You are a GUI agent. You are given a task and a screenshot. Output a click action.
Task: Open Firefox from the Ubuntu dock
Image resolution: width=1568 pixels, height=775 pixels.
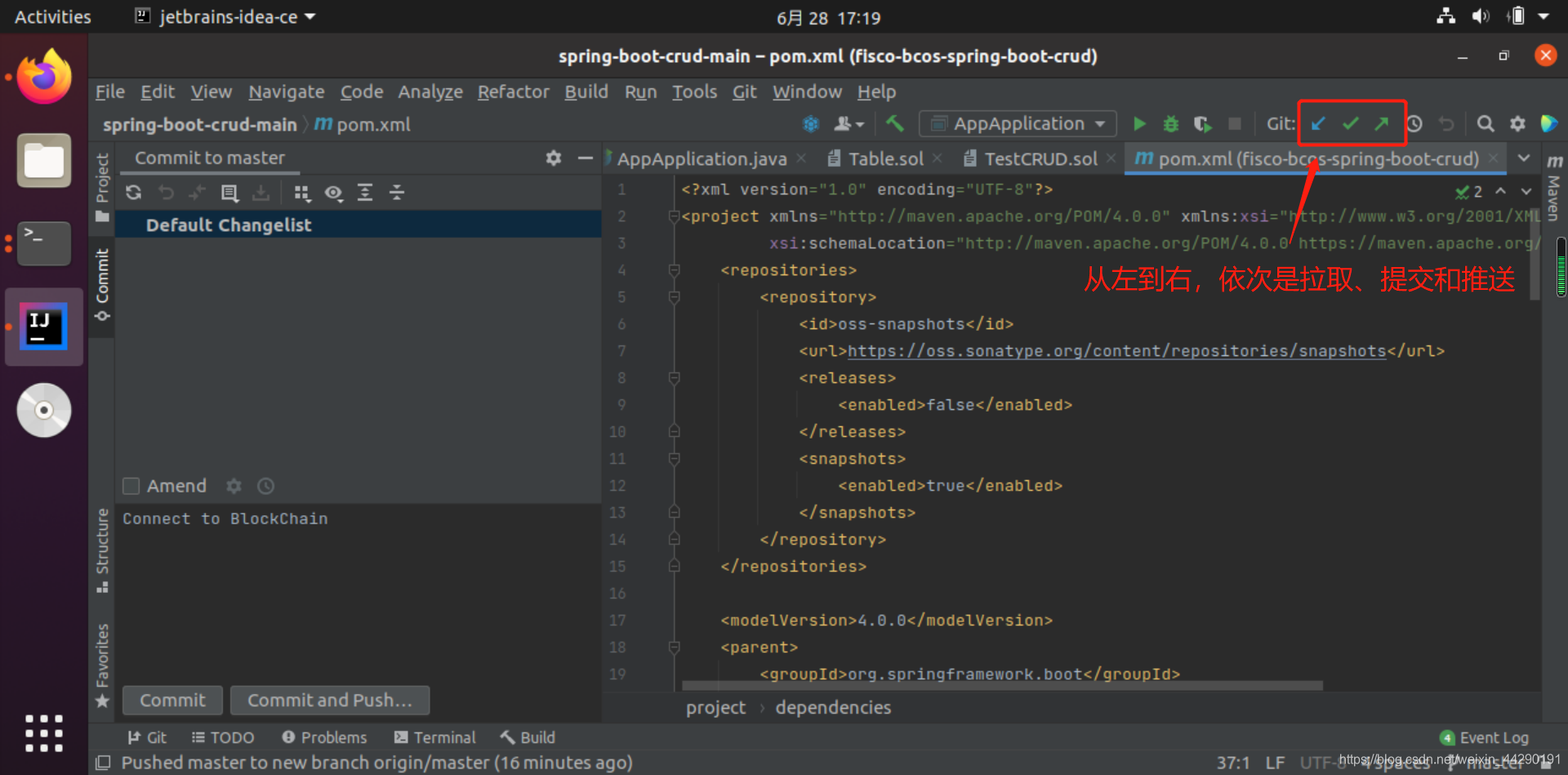[44, 76]
